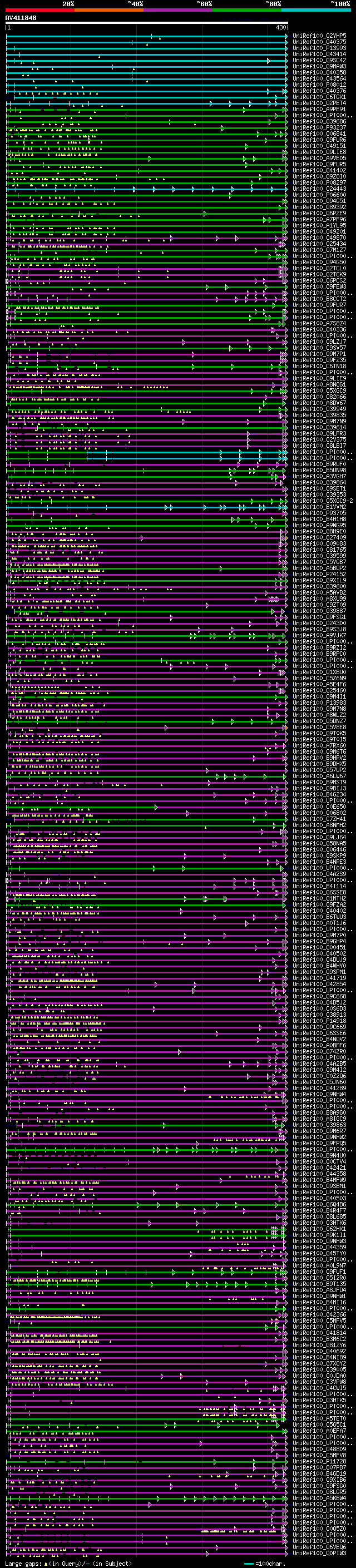Open UniRef100_B9RUF0 hit
The width and height of the screenshot is (356, 1568).
pos(319,464)
